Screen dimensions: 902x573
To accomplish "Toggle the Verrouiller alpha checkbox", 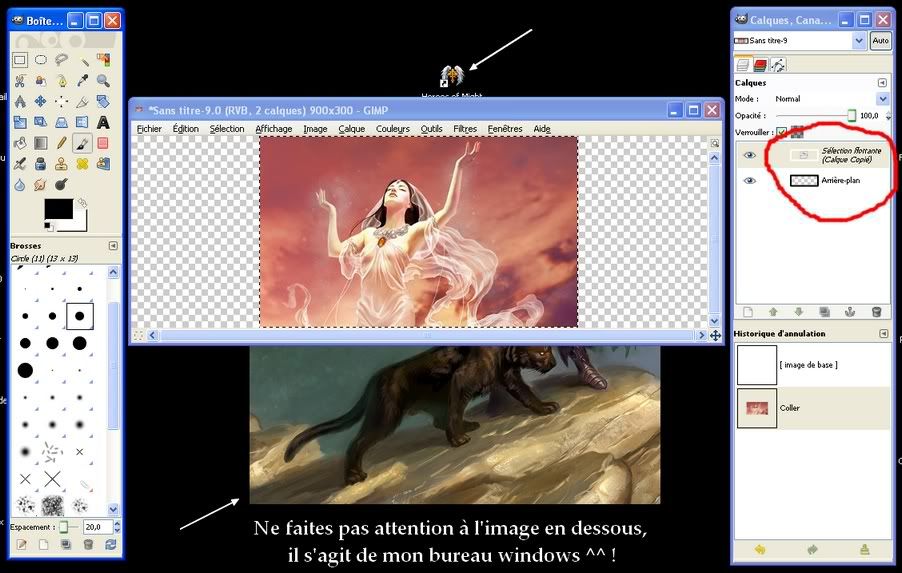I will pos(781,132).
